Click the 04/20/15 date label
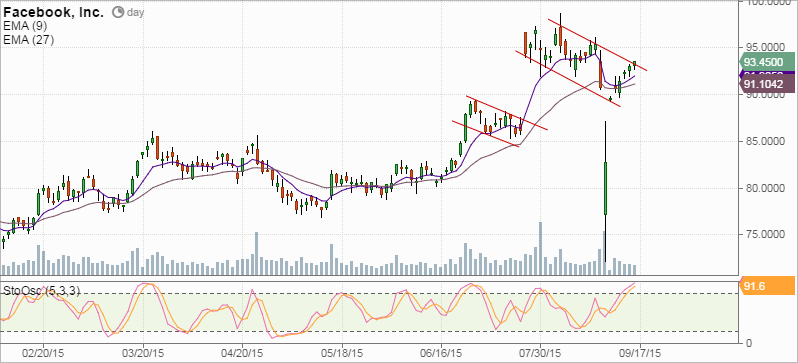Screen dimensions: 798x363 242,353
